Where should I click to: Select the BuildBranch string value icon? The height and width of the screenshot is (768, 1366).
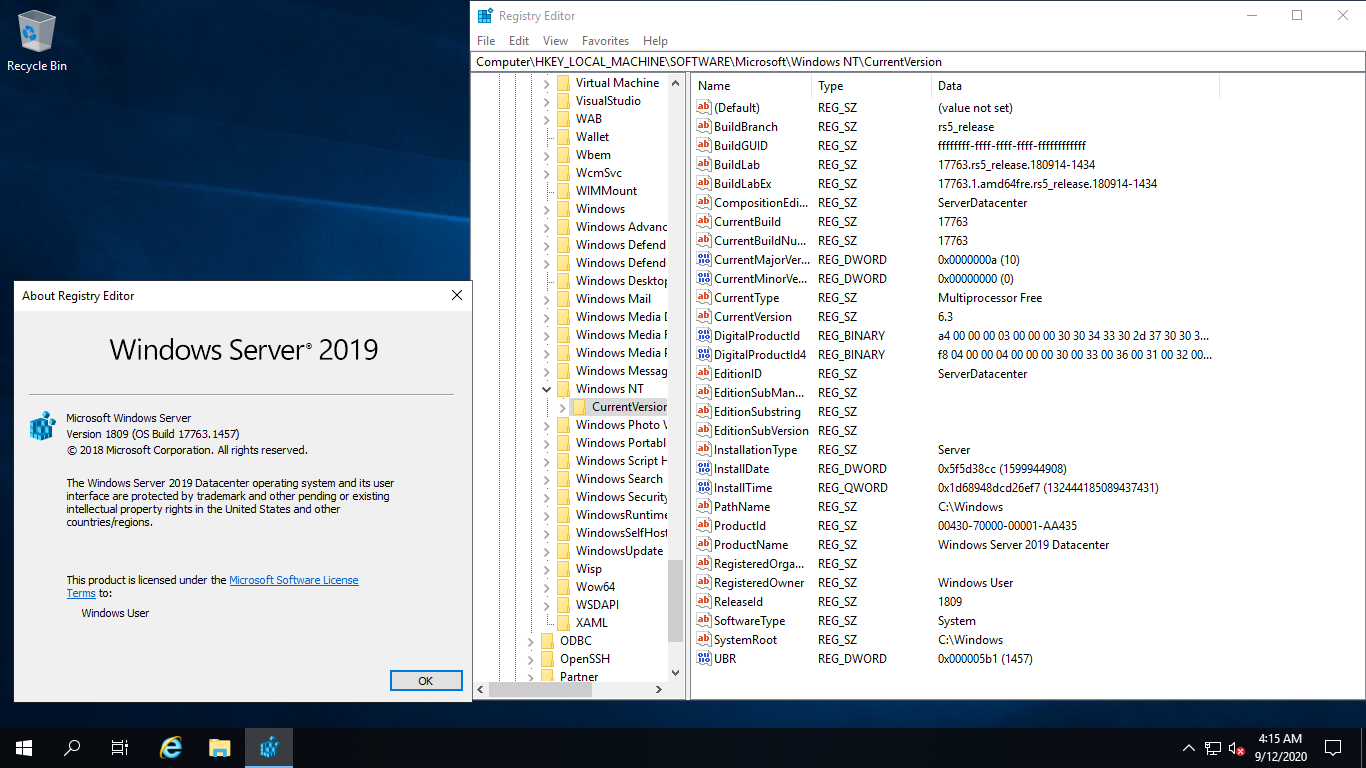tap(704, 127)
